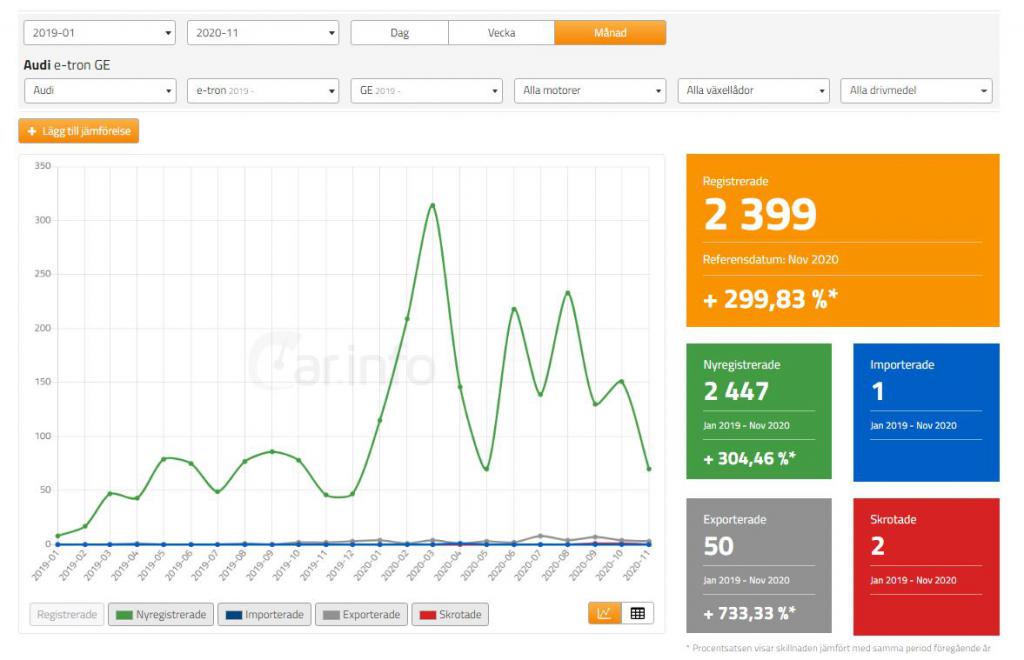1024x660 pixels.
Task: Switch to Dag view
Action: coord(400,33)
